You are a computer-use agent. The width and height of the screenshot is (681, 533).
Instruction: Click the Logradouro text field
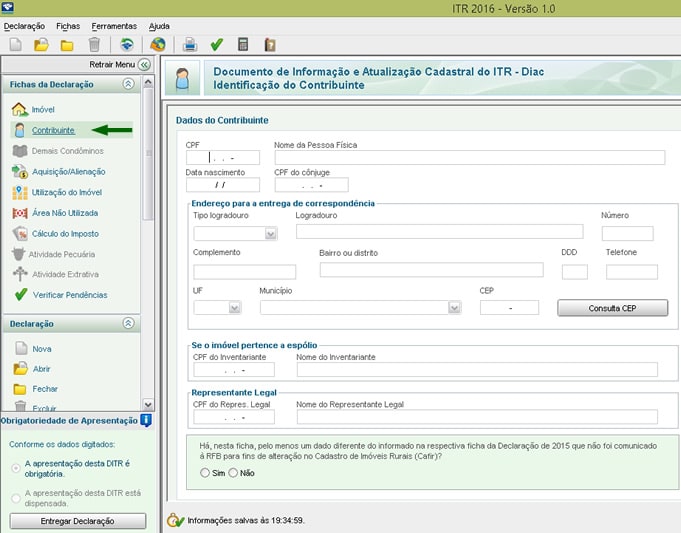coord(440,232)
